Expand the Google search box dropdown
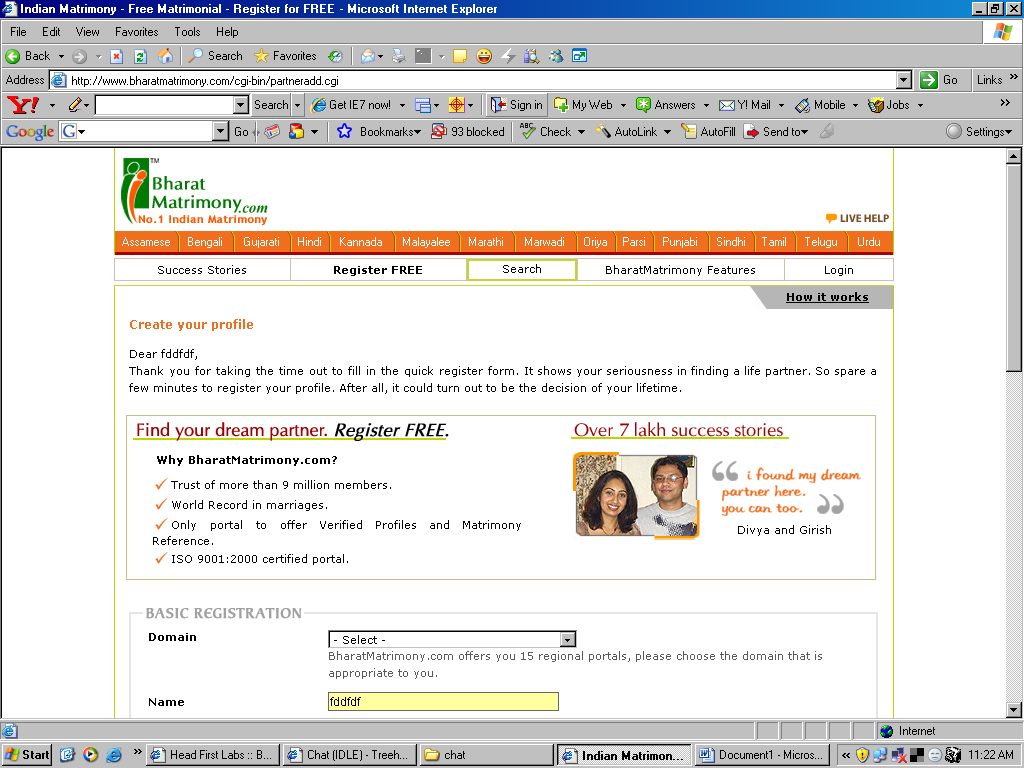Screen dimensions: 1024x768 pyautogui.click(x=221, y=132)
